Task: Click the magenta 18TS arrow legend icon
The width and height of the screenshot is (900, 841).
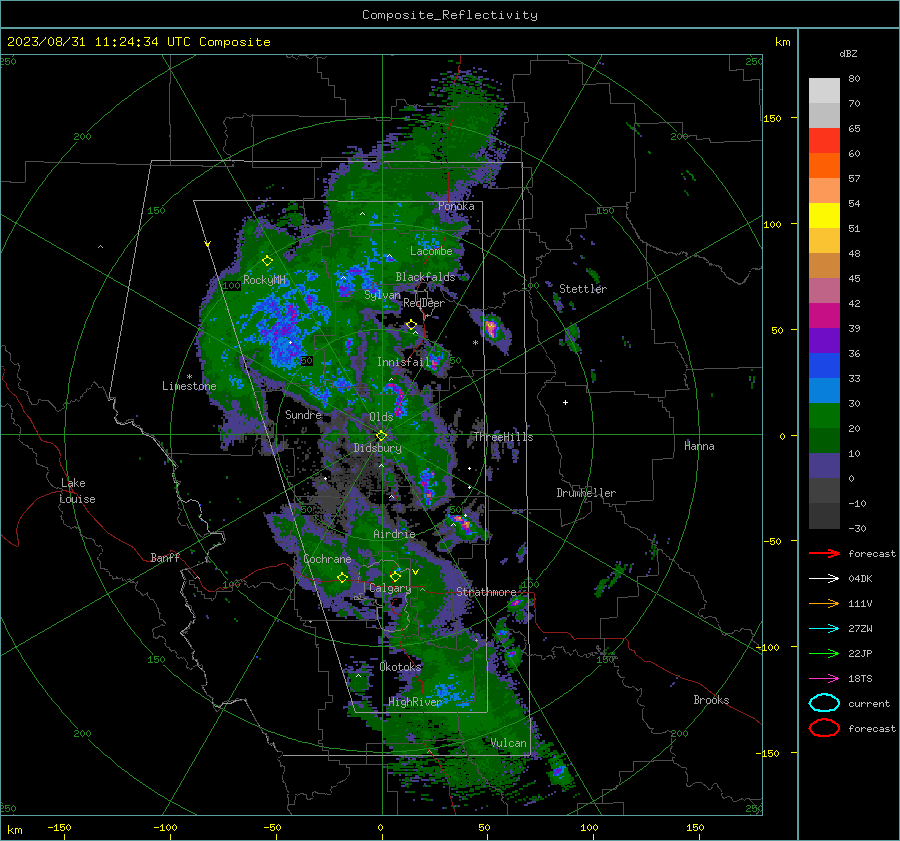Action: point(824,679)
